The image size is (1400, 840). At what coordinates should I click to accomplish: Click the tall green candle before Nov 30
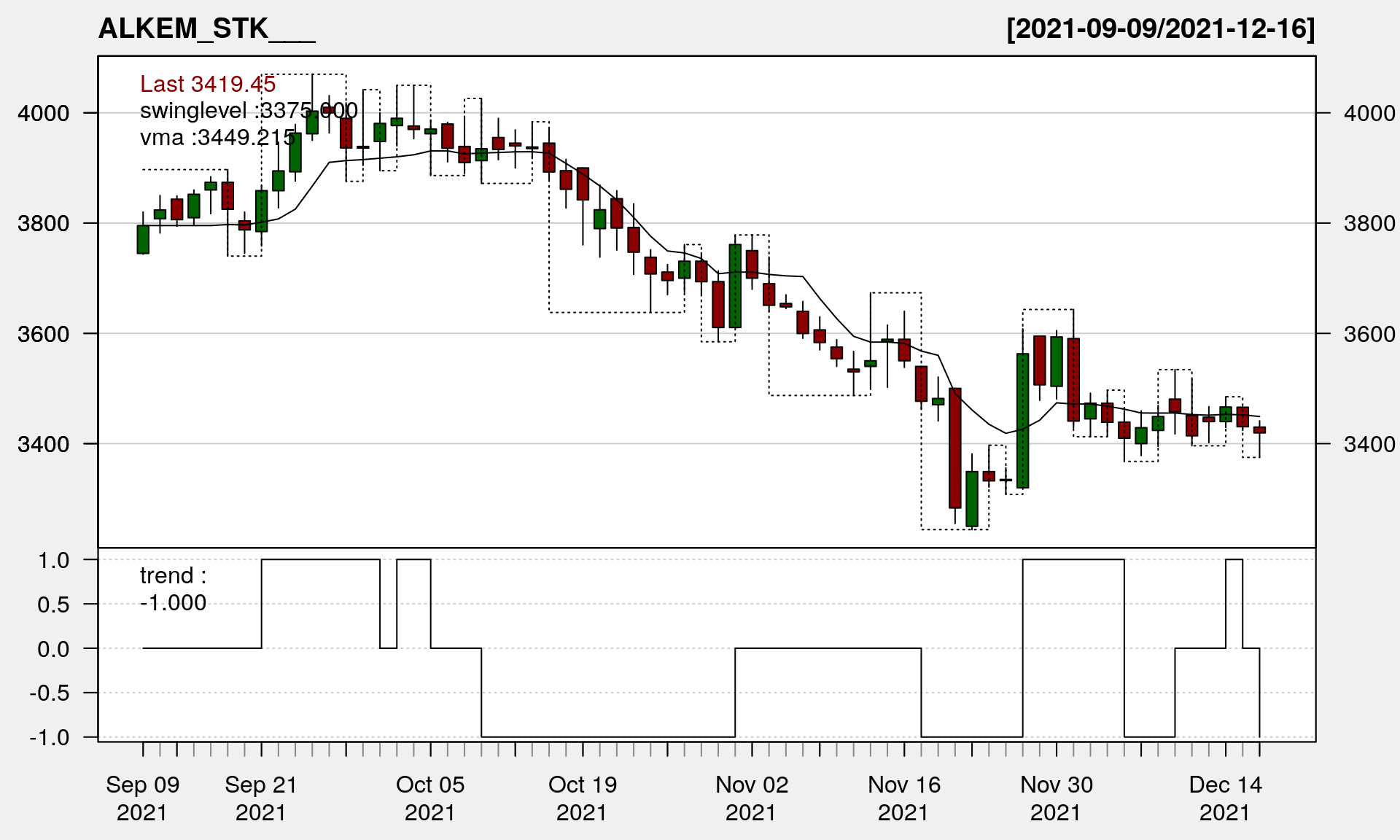coord(1023,421)
